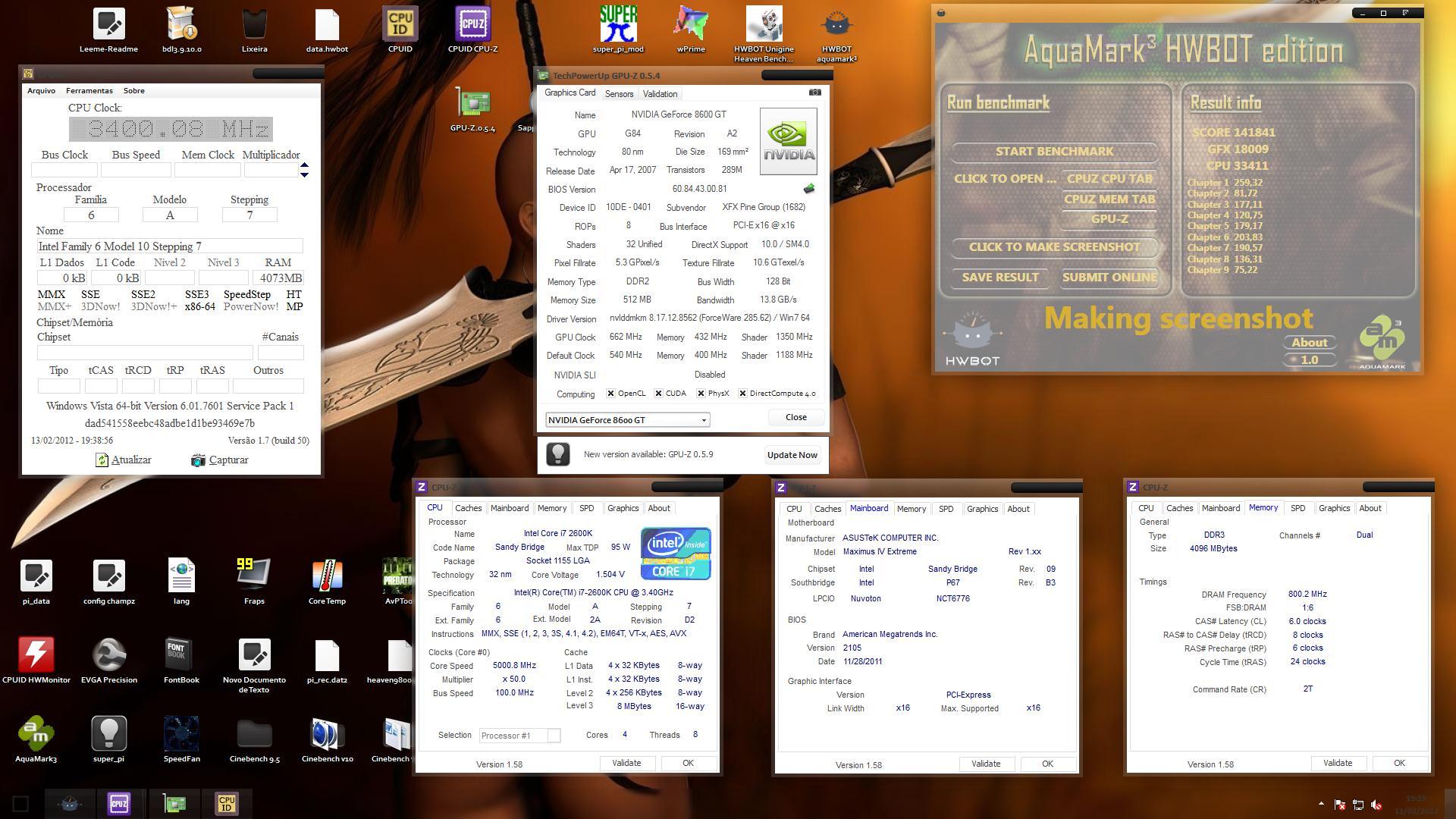Image resolution: width=1456 pixels, height=819 pixels.
Task: Open the pi_data desktop file
Action: pyautogui.click(x=36, y=582)
